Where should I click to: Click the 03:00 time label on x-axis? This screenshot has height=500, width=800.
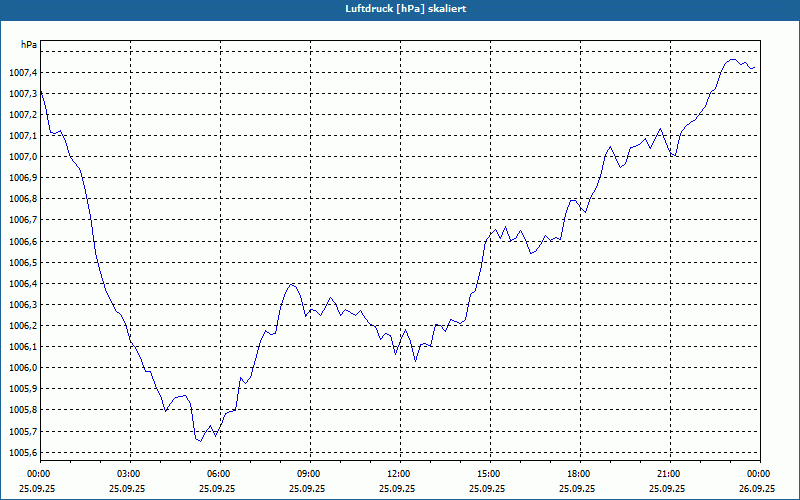[130, 474]
